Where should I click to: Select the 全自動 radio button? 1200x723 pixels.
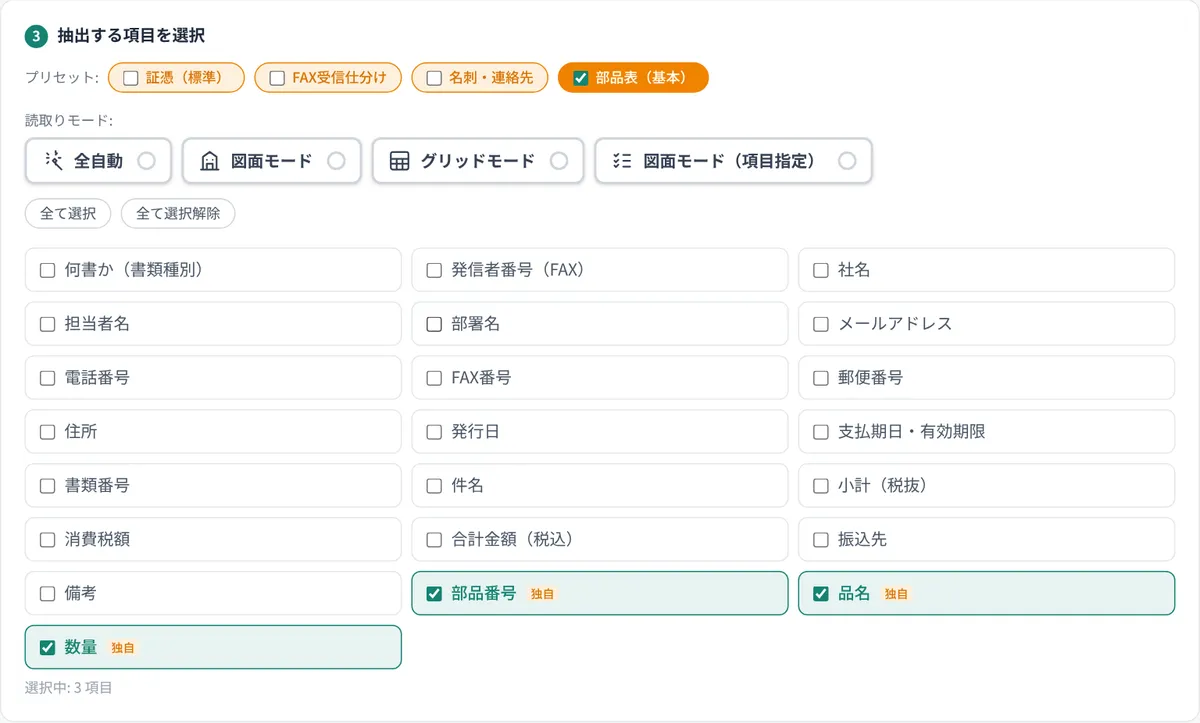pyautogui.click(x=146, y=160)
